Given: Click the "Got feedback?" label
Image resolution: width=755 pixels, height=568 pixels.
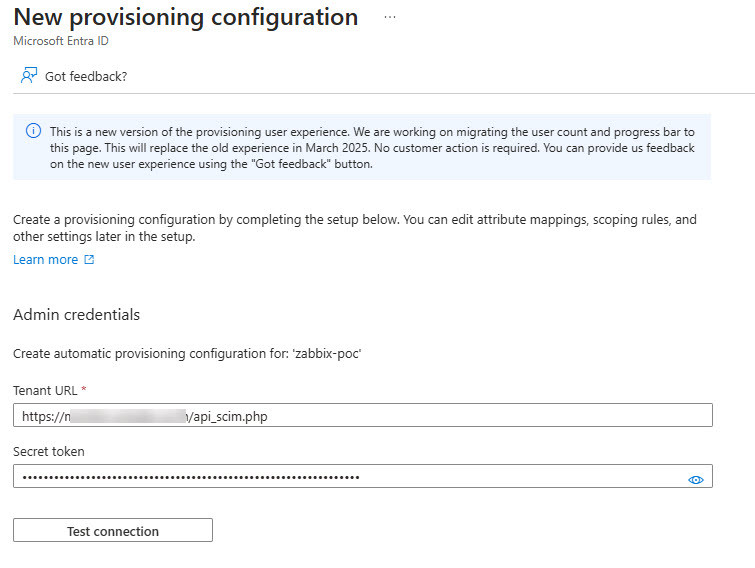Looking at the screenshot, I should tap(86, 76).
